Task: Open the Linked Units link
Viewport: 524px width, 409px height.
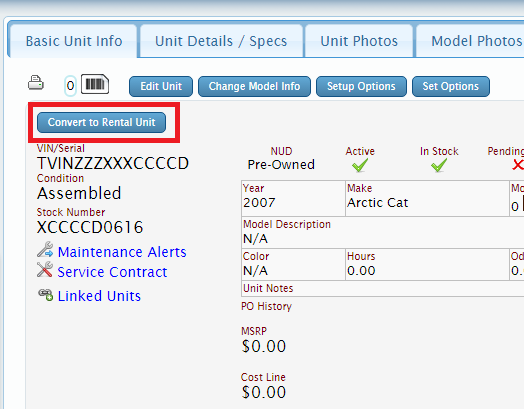Action: point(99,296)
